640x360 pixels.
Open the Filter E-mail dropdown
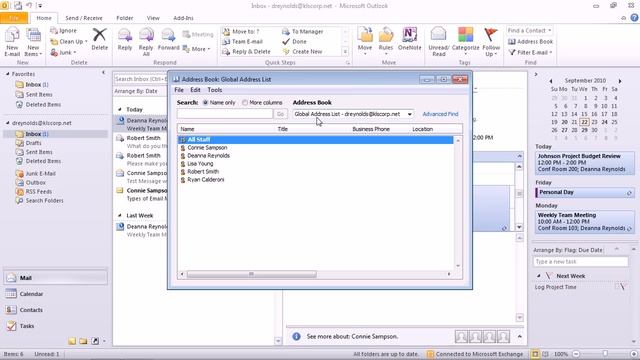(530, 52)
